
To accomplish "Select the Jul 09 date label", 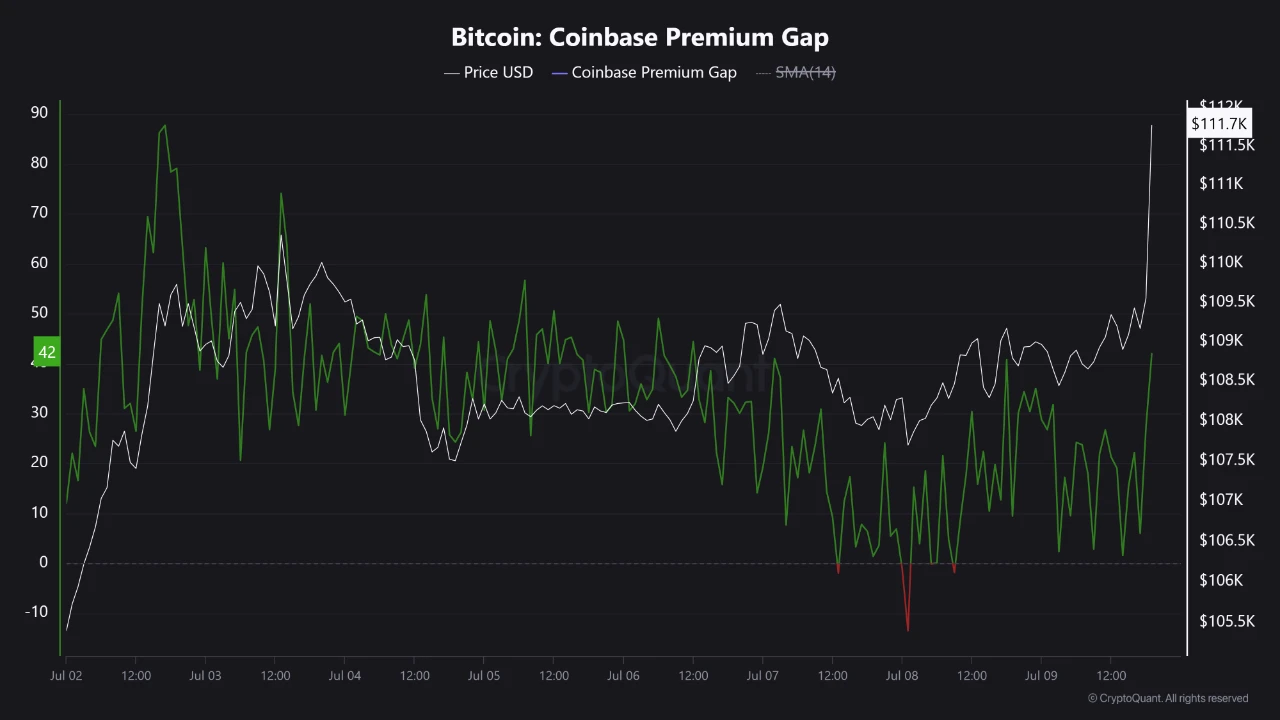I will coord(1042,676).
